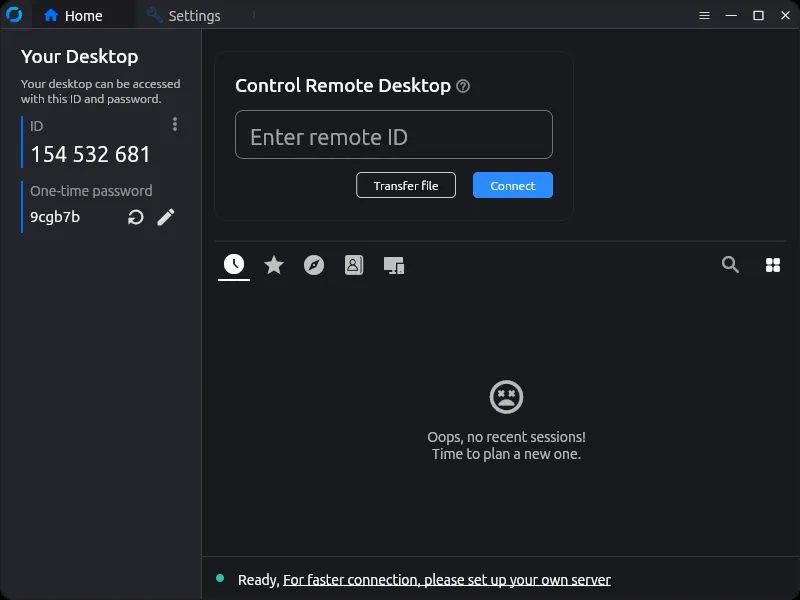Open the ID three-dot menu
The width and height of the screenshot is (800, 600).
[x=175, y=124]
